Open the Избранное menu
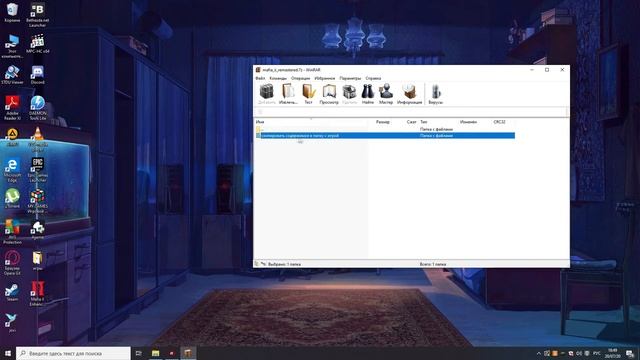640x360 pixels. (x=324, y=78)
